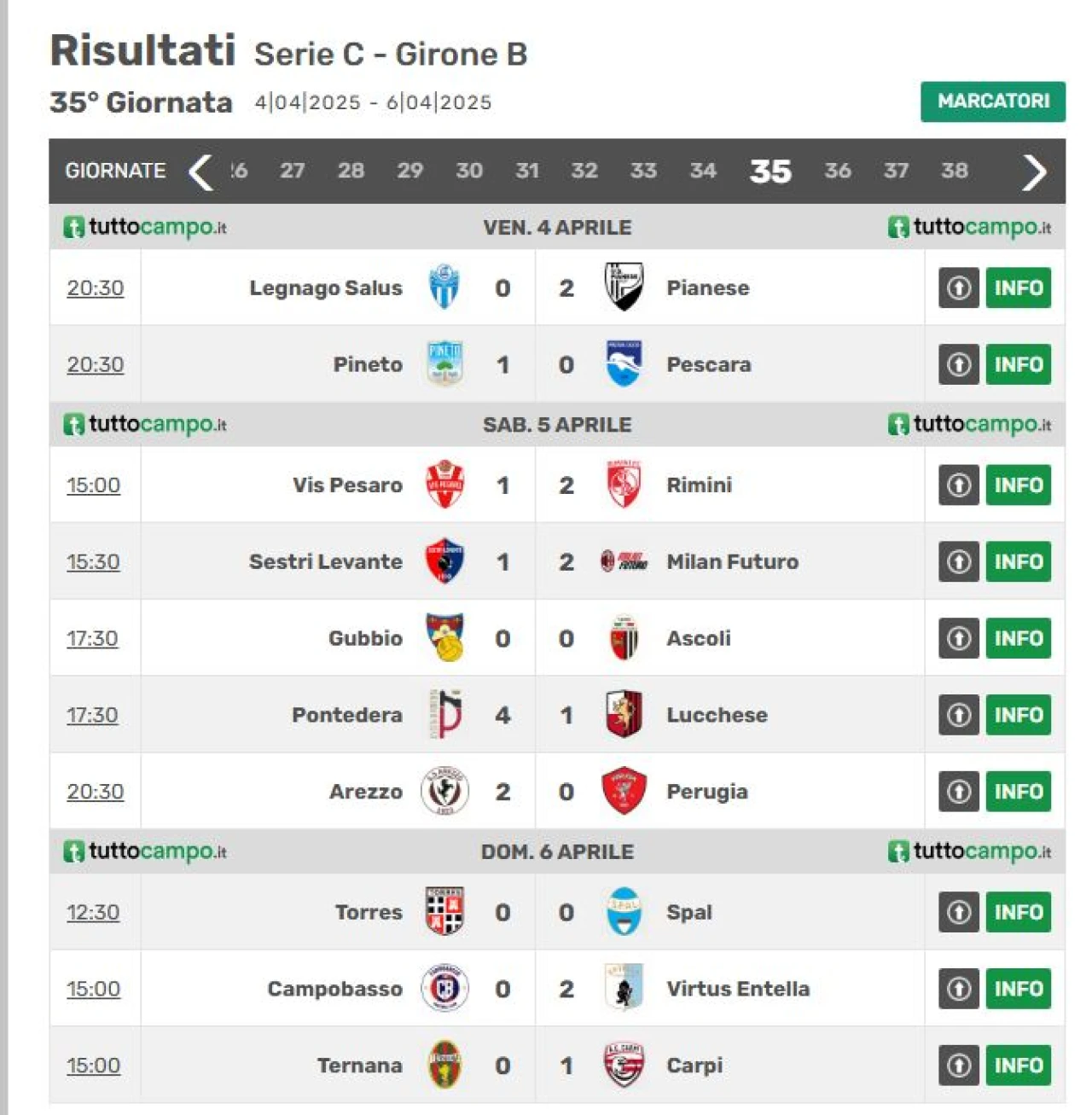
Task: Open the Vis Pesaro team crest
Action: 444,485
